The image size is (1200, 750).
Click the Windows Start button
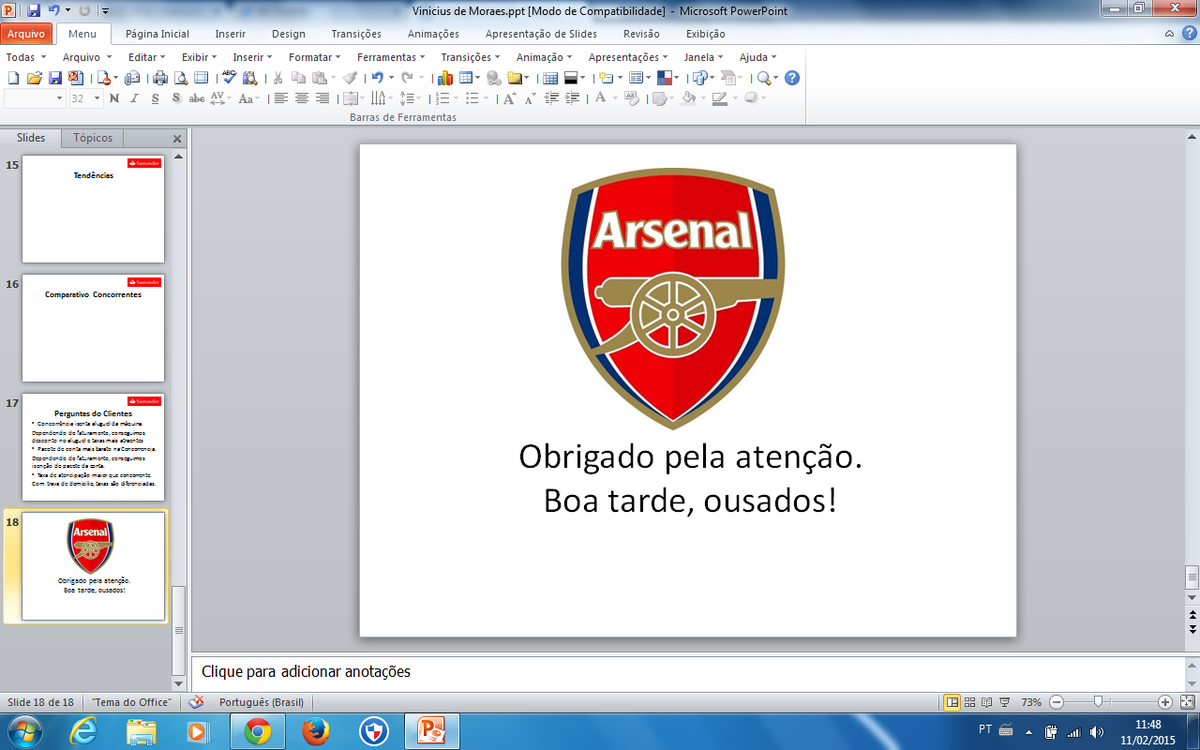tap(23, 732)
